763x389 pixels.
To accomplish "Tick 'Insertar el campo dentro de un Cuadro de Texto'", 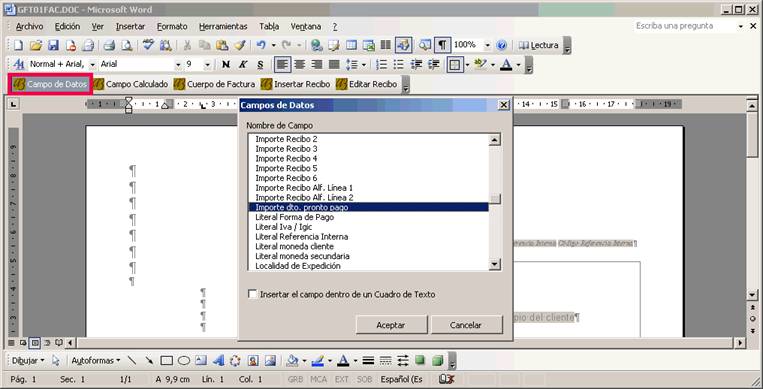I will coord(252,294).
